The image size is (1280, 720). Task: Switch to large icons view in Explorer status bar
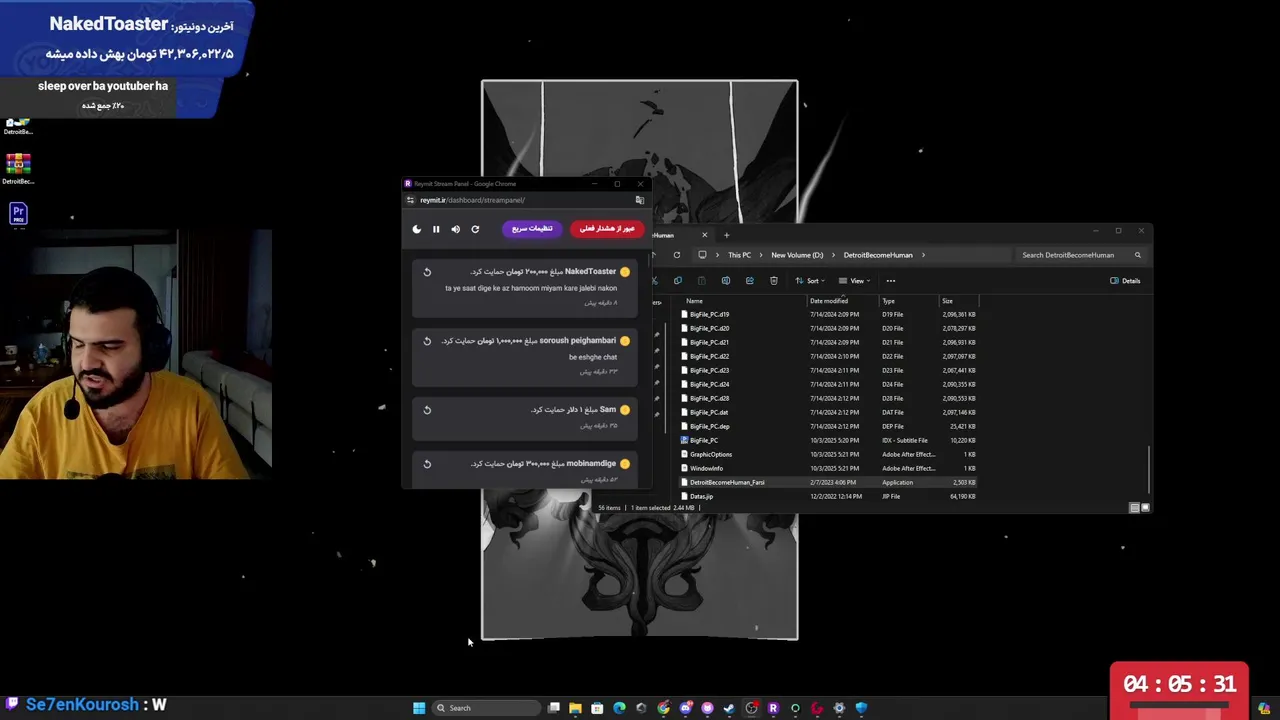pos(1145,508)
